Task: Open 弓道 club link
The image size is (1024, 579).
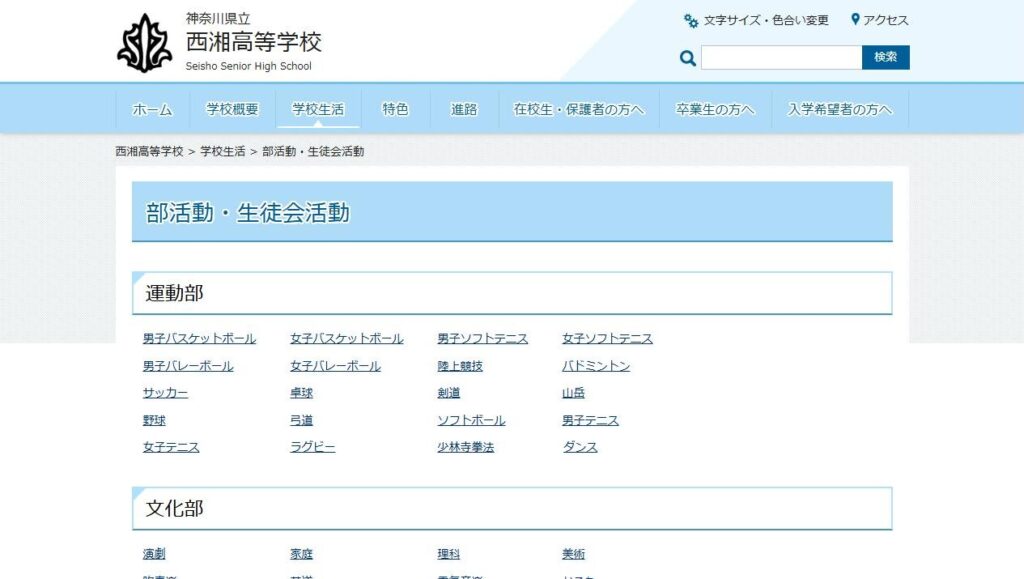Action: click(x=302, y=420)
